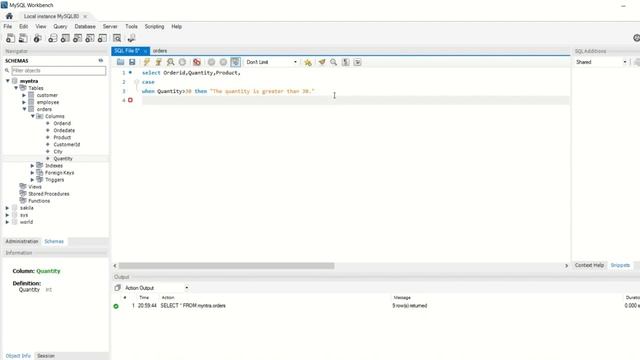Image resolution: width=640 pixels, height=360 pixels.
Task: Switch to Context Help tab
Action: click(589, 265)
